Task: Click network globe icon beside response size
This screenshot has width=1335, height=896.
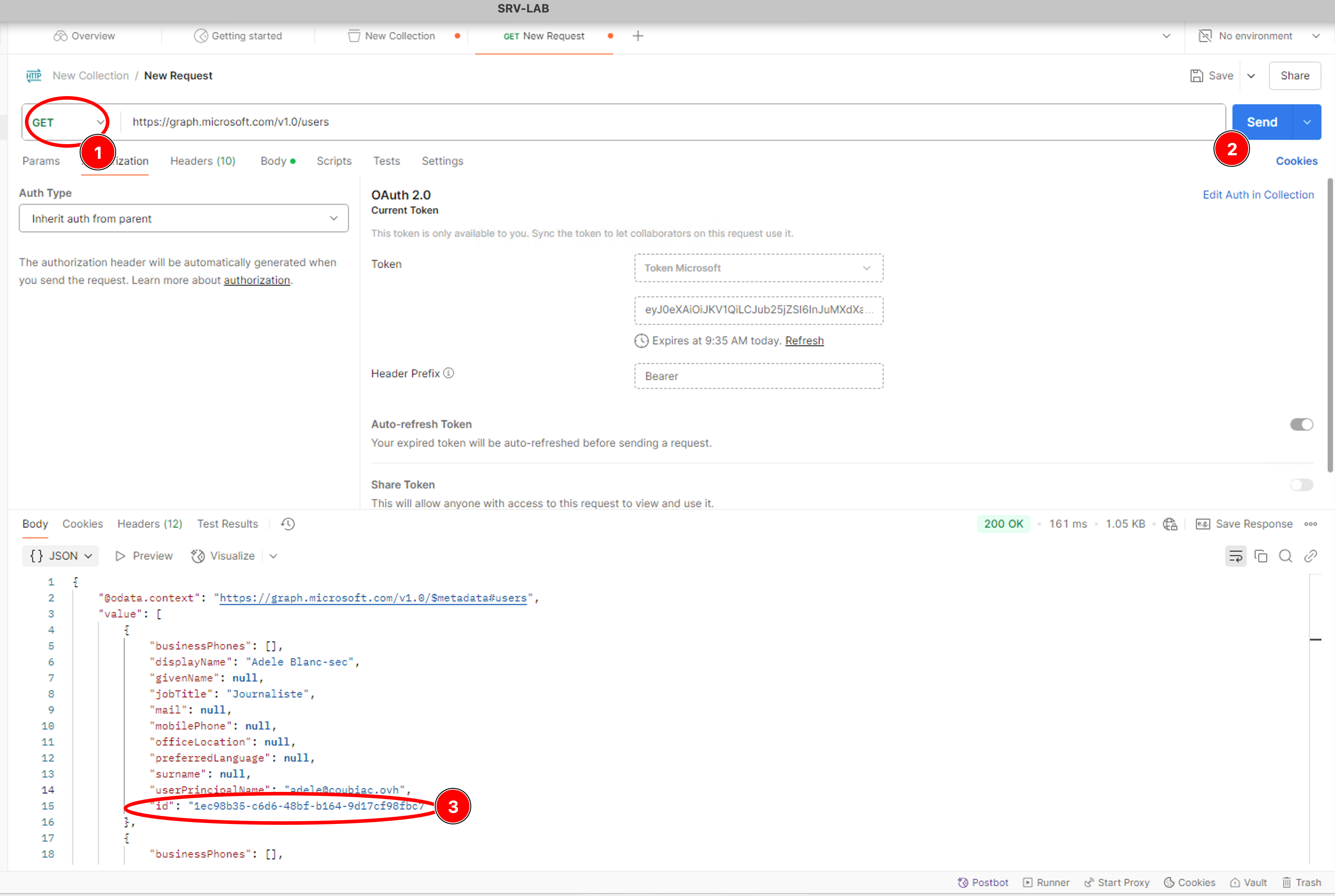Action: [x=1170, y=524]
